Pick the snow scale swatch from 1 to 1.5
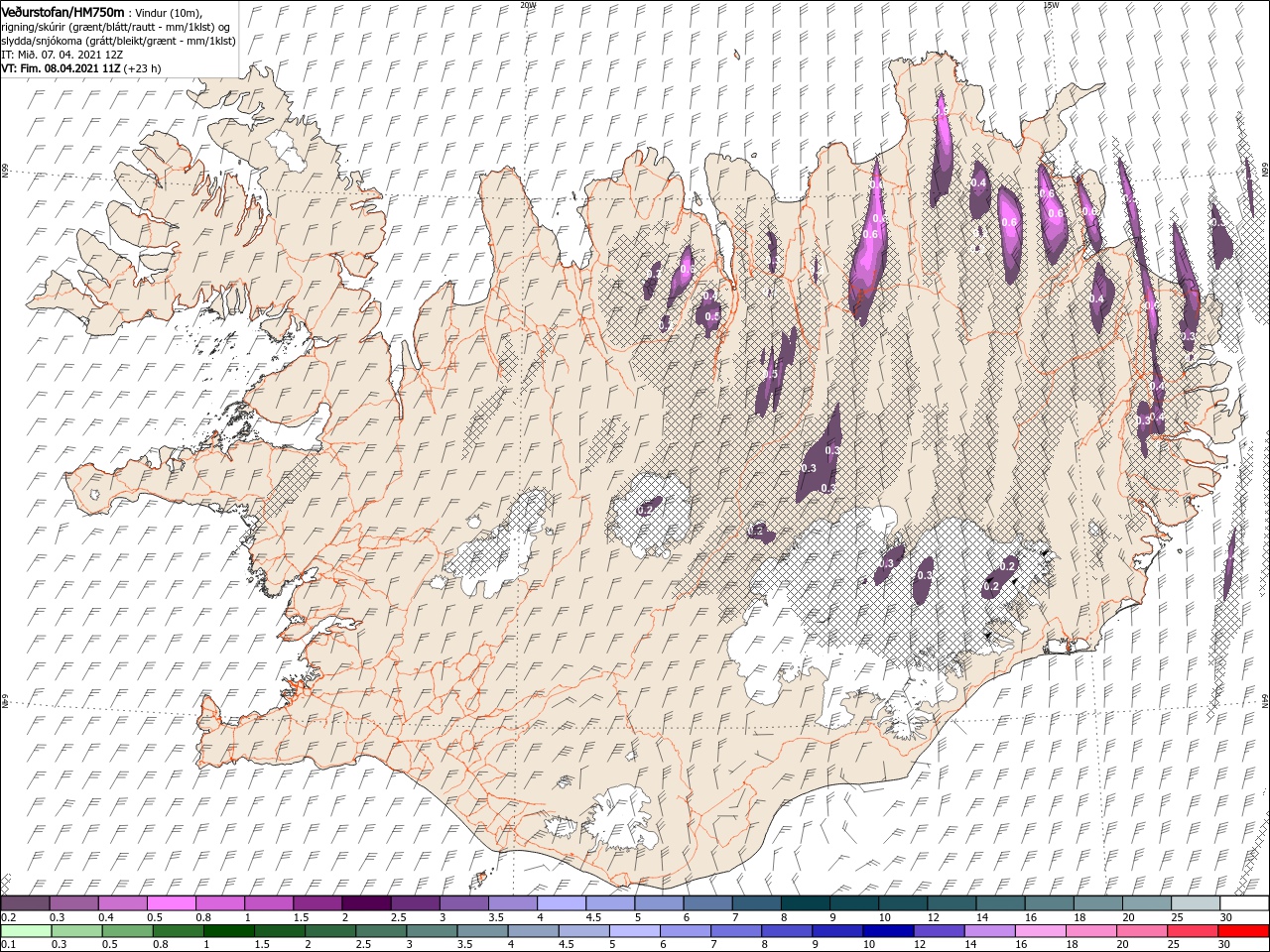Image resolution: width=1270 pixels, height=952 pixels. pos(268,903)
